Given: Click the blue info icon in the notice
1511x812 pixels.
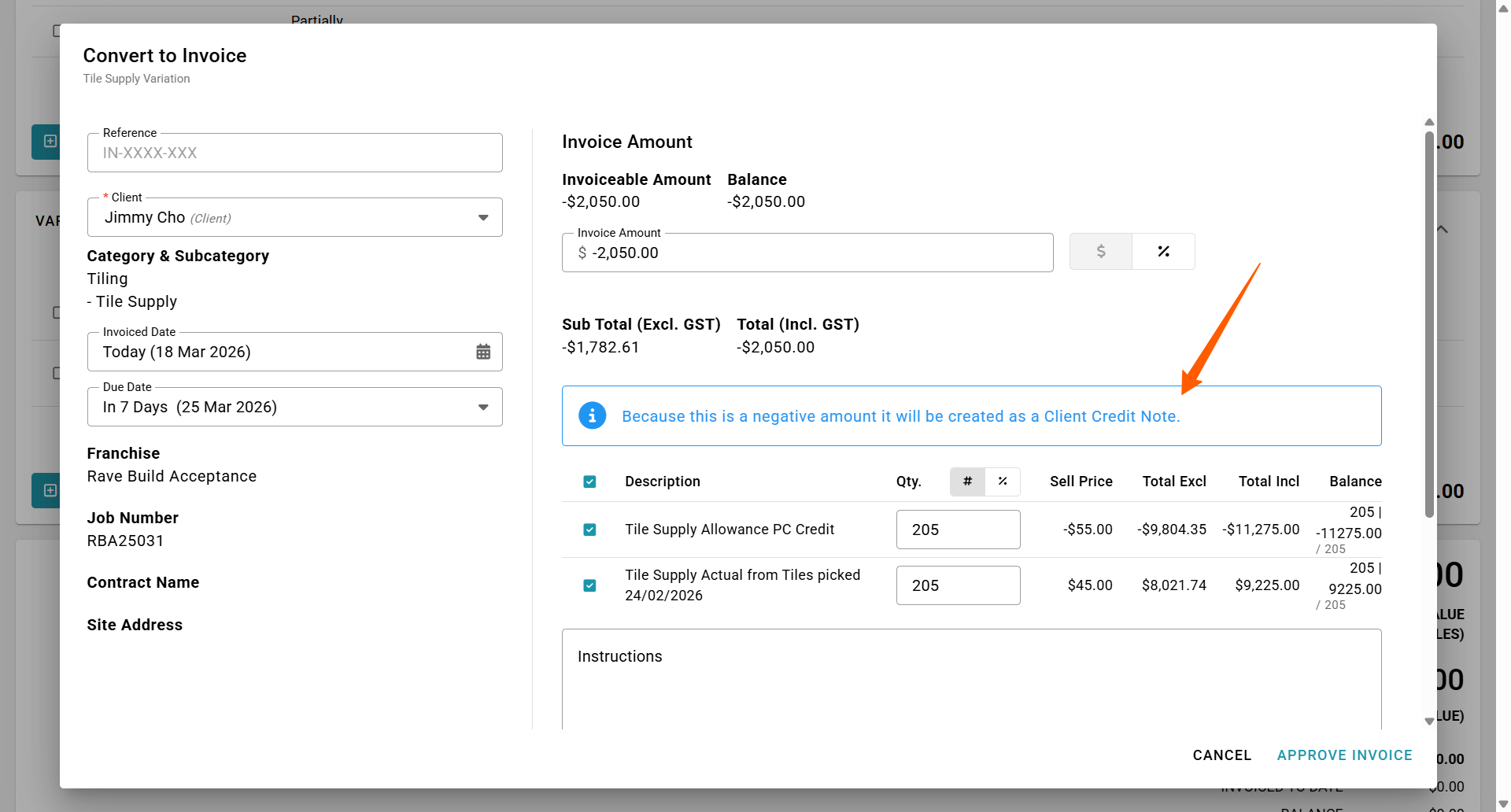Looking at the screenshot, I should [592, 415].
